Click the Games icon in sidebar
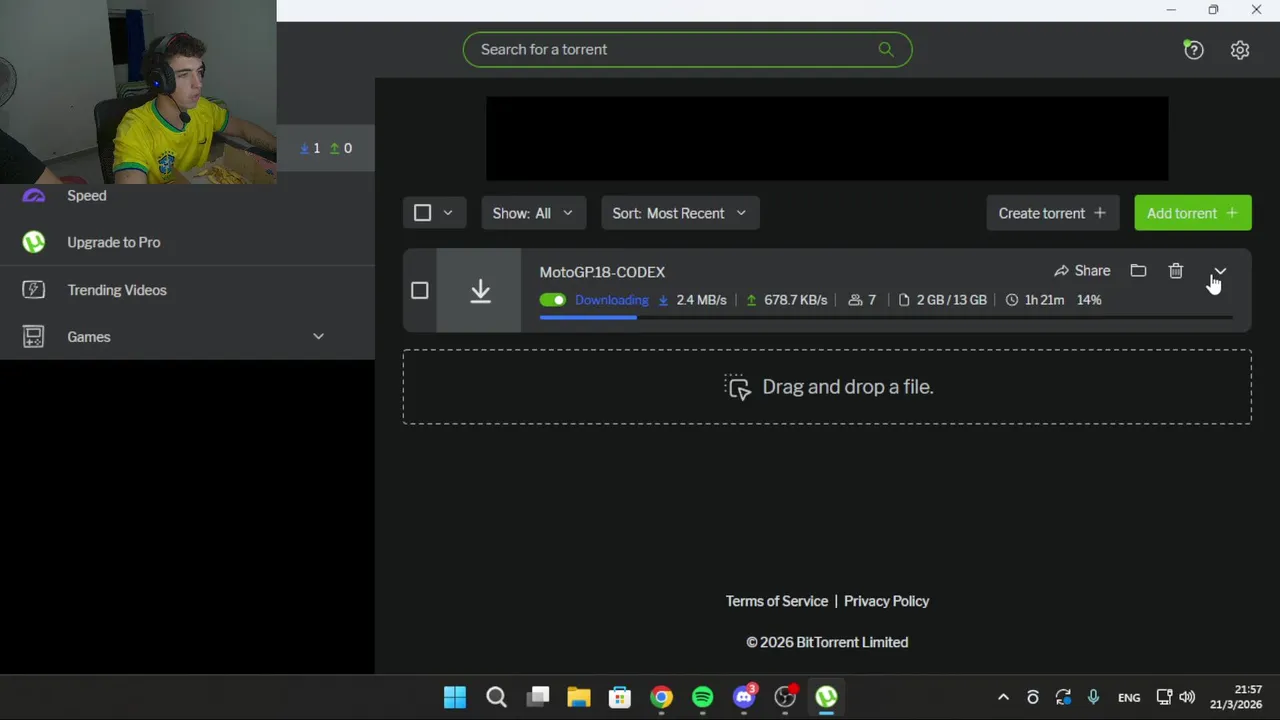This screenshot has height=720, width=1280. [34, 337]
